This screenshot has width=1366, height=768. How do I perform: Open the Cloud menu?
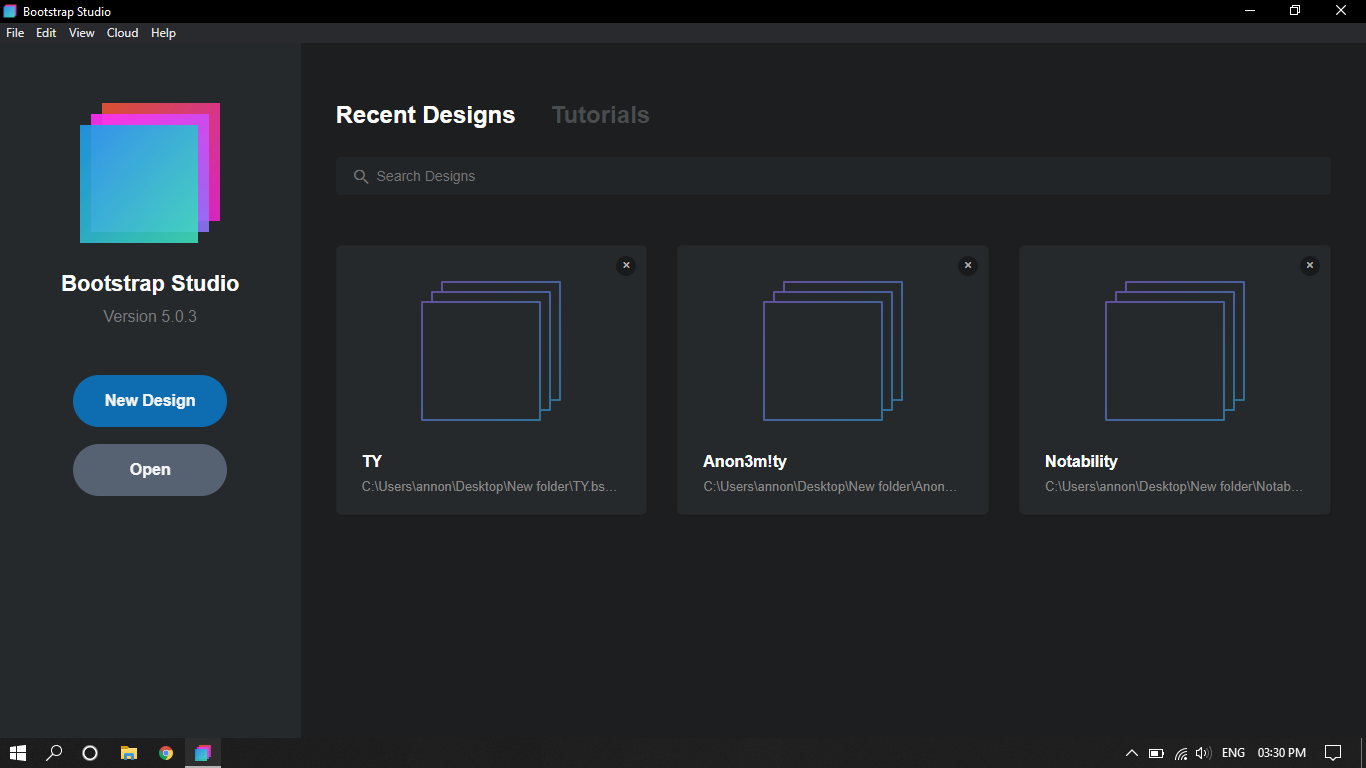point(123,33)
